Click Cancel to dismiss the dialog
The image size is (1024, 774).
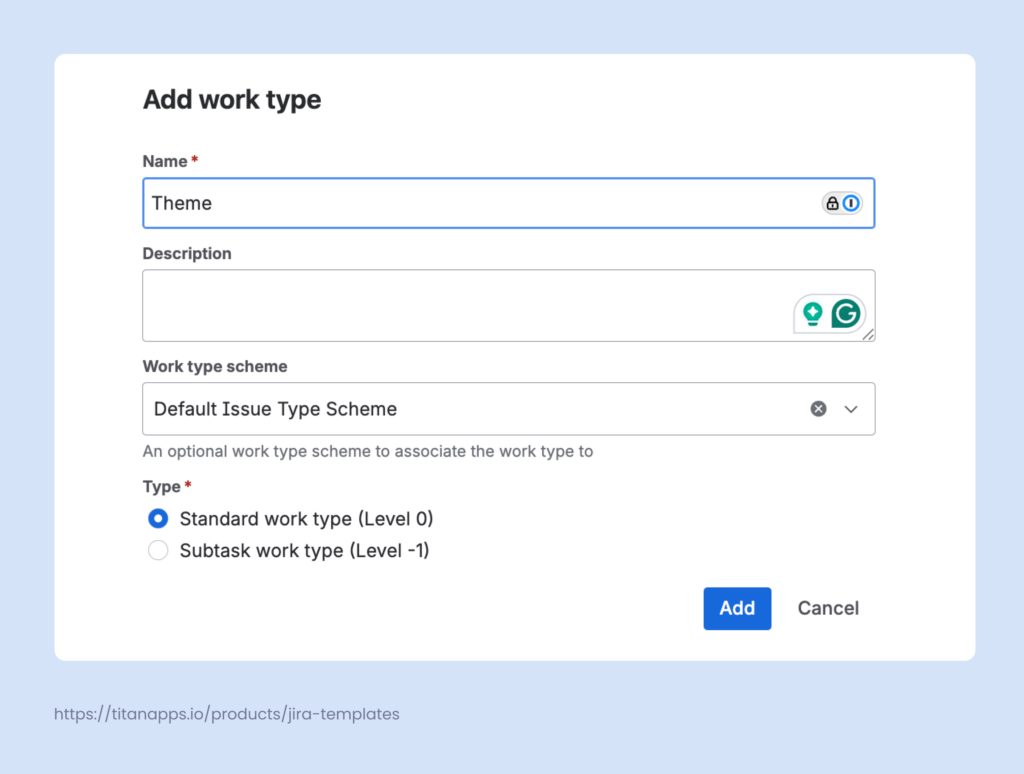[x=828, y=608]
